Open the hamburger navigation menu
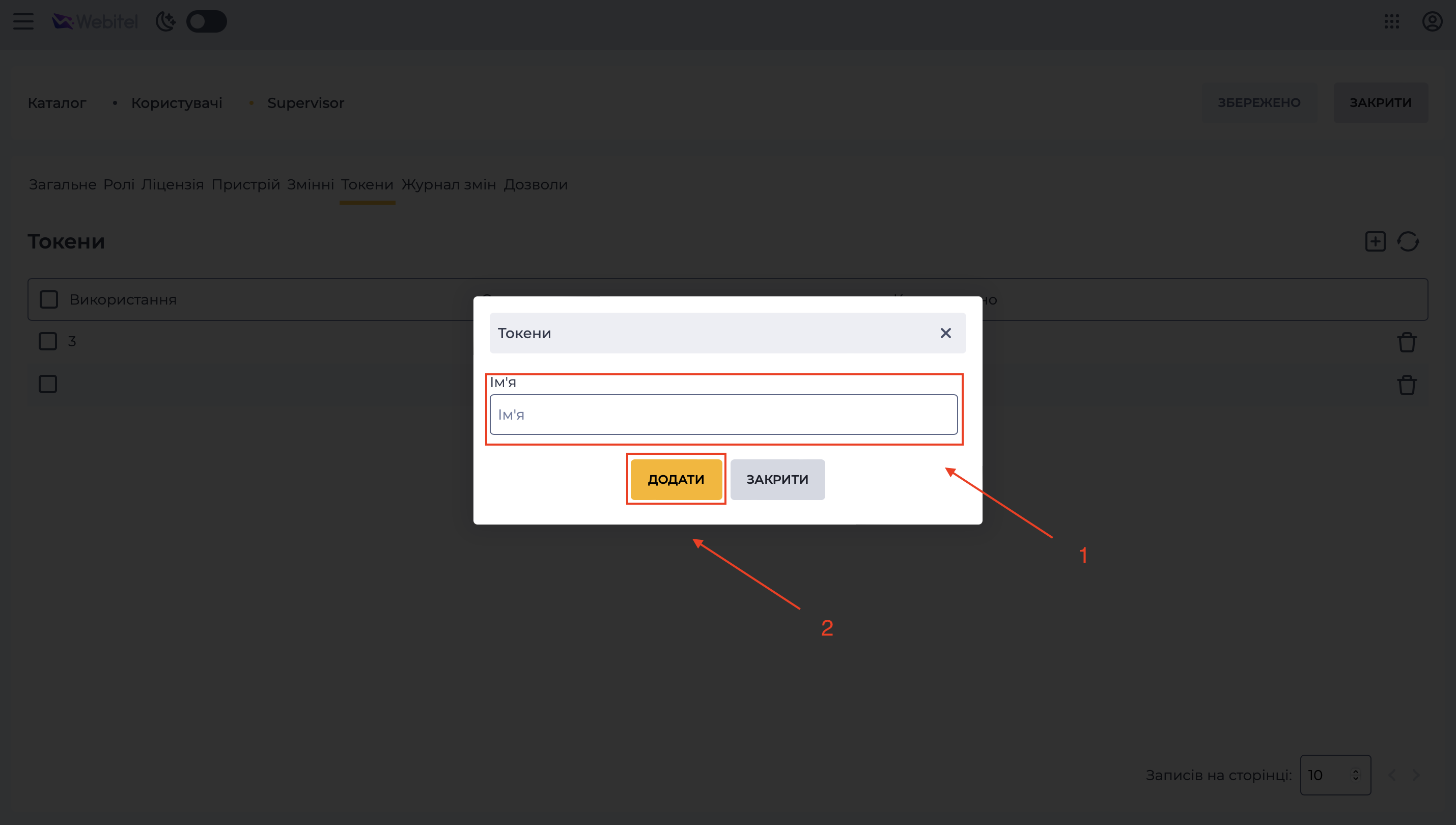This screenshot has width=1456, height=825. tap(23, 21)
